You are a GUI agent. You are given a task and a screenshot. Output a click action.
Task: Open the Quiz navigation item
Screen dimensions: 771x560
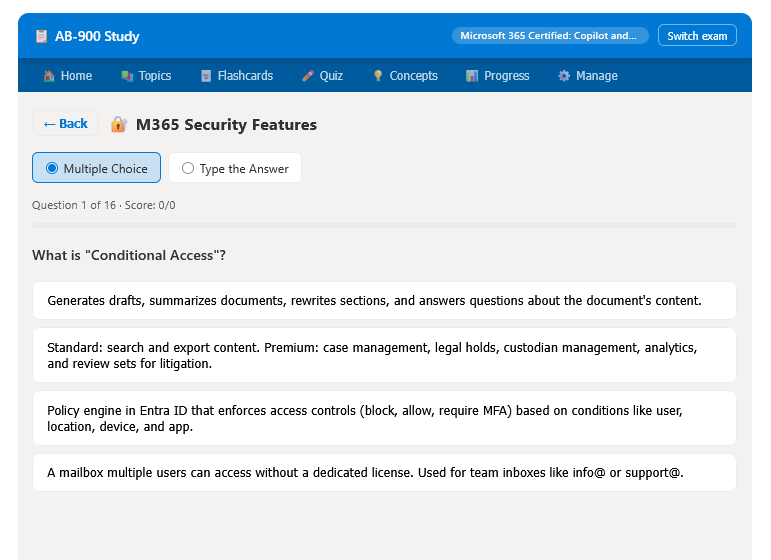point(323,76)
